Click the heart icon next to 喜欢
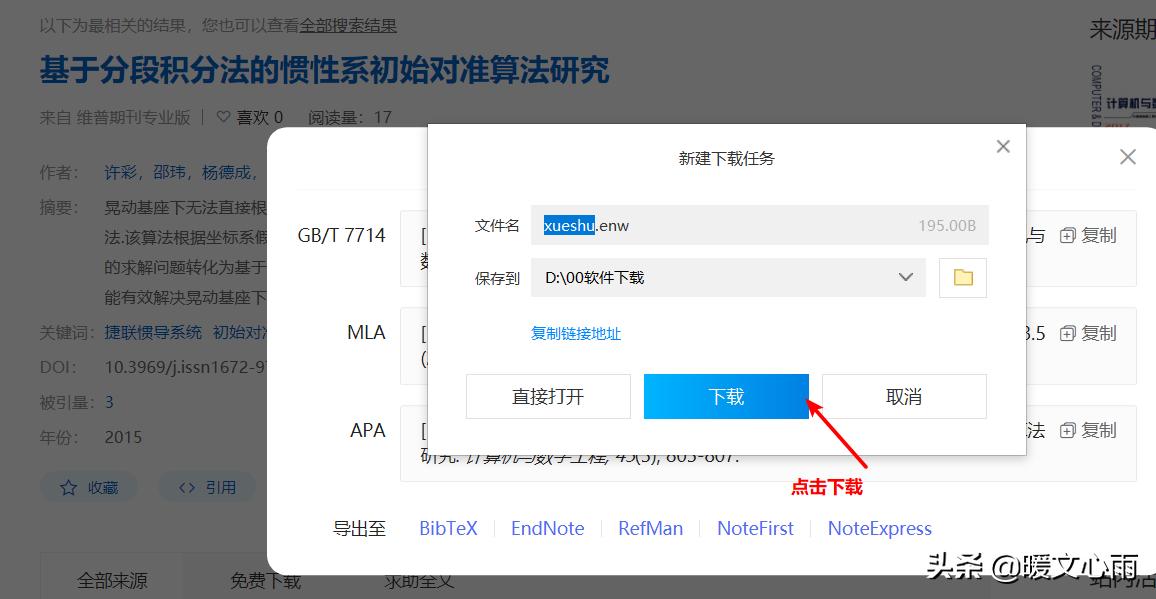Screen dimensions: 1156x599 [x=222, y=116]
